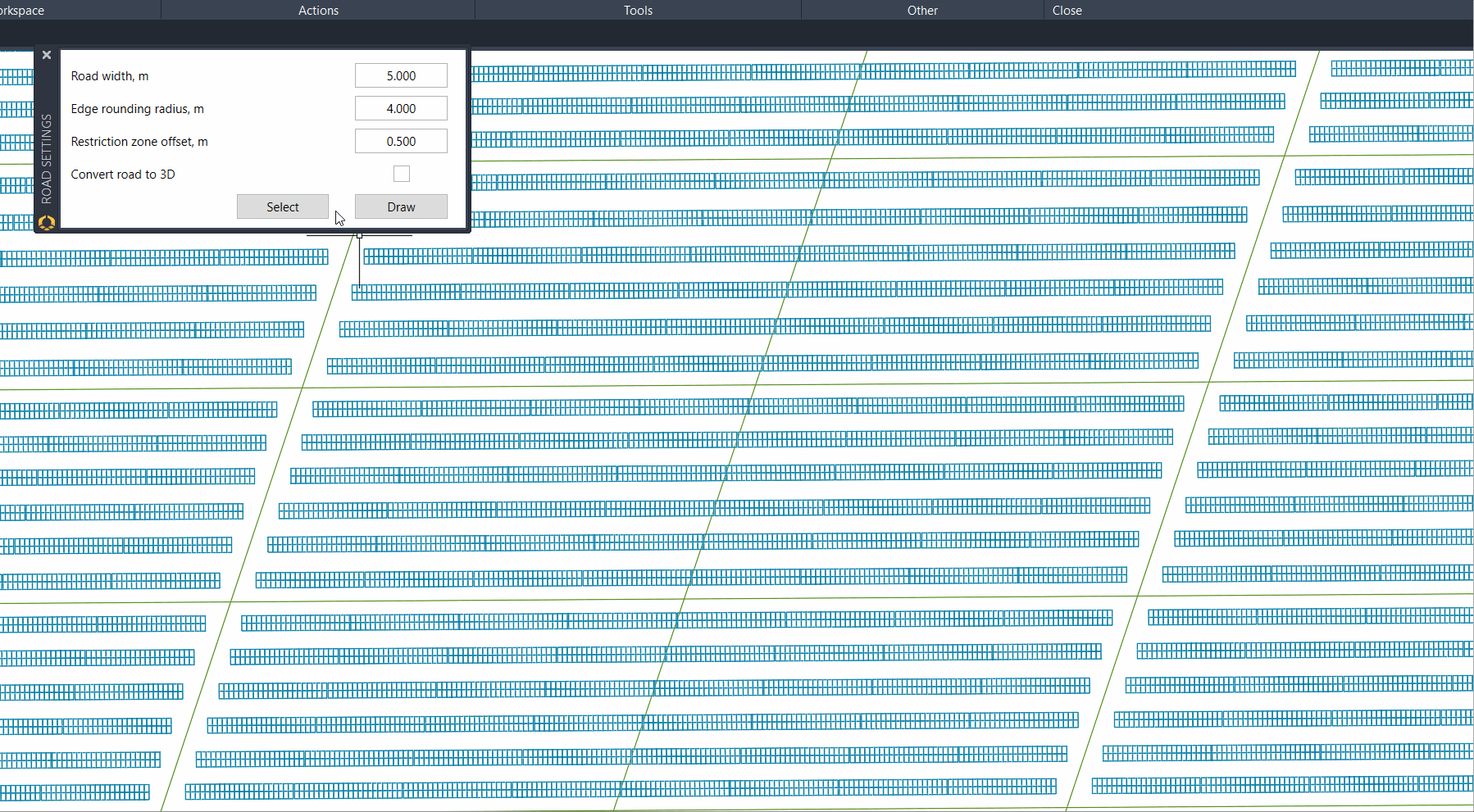Open the Actions ribbon panel
1474x812 pixels.
318,10
